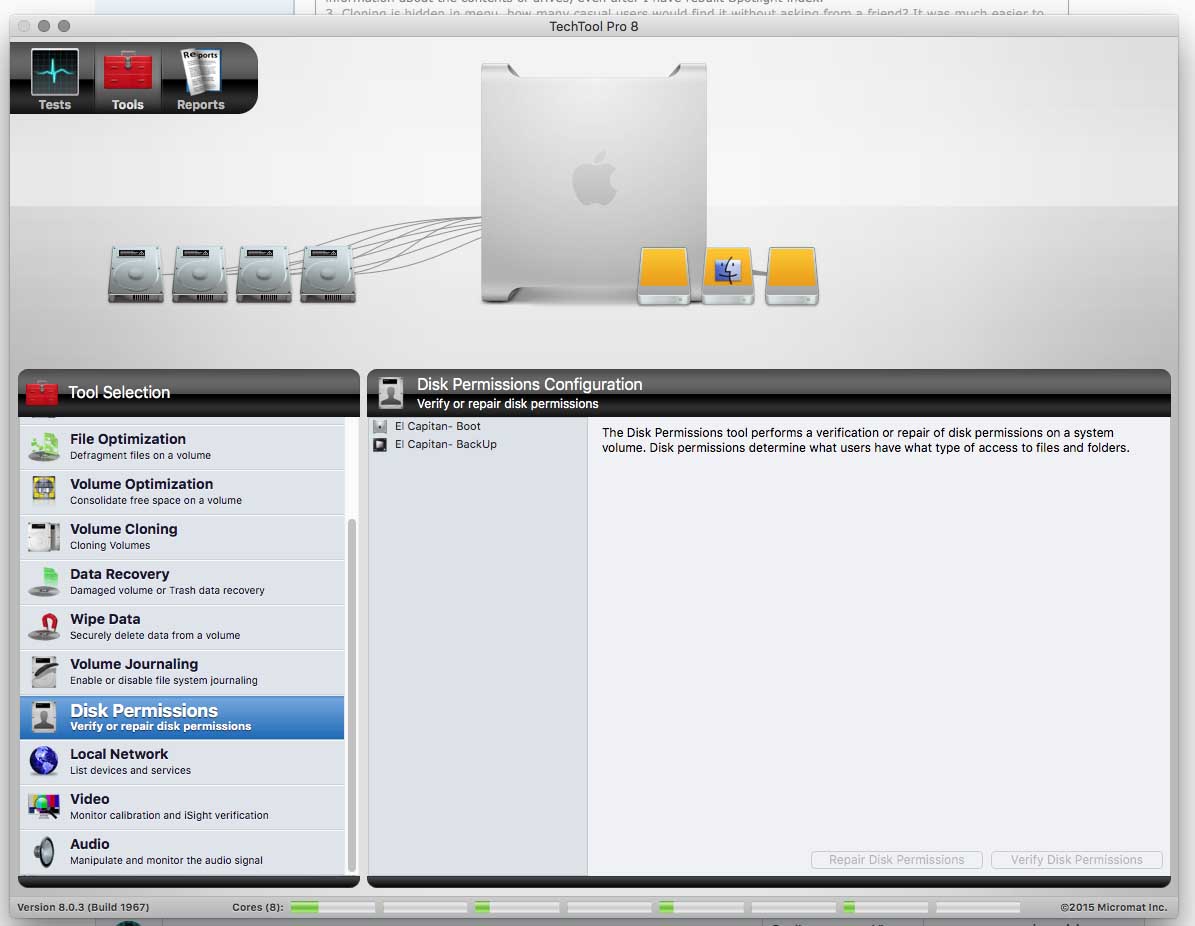Click the Volume Journaling tool icon
The width and height of the screenshot is (1195, 926).
pos(44,671)
